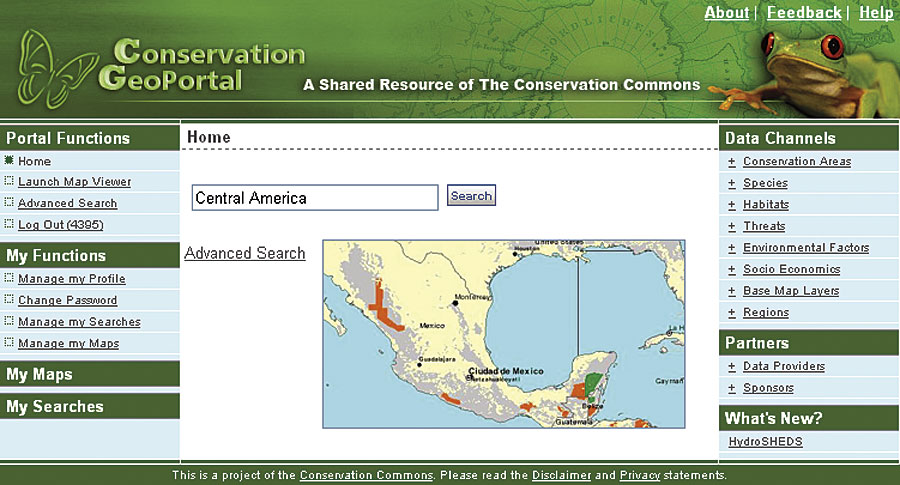
Task: Click the bullet icon beside Change Password
Action: pyautogui.click(x=9, y=299)
